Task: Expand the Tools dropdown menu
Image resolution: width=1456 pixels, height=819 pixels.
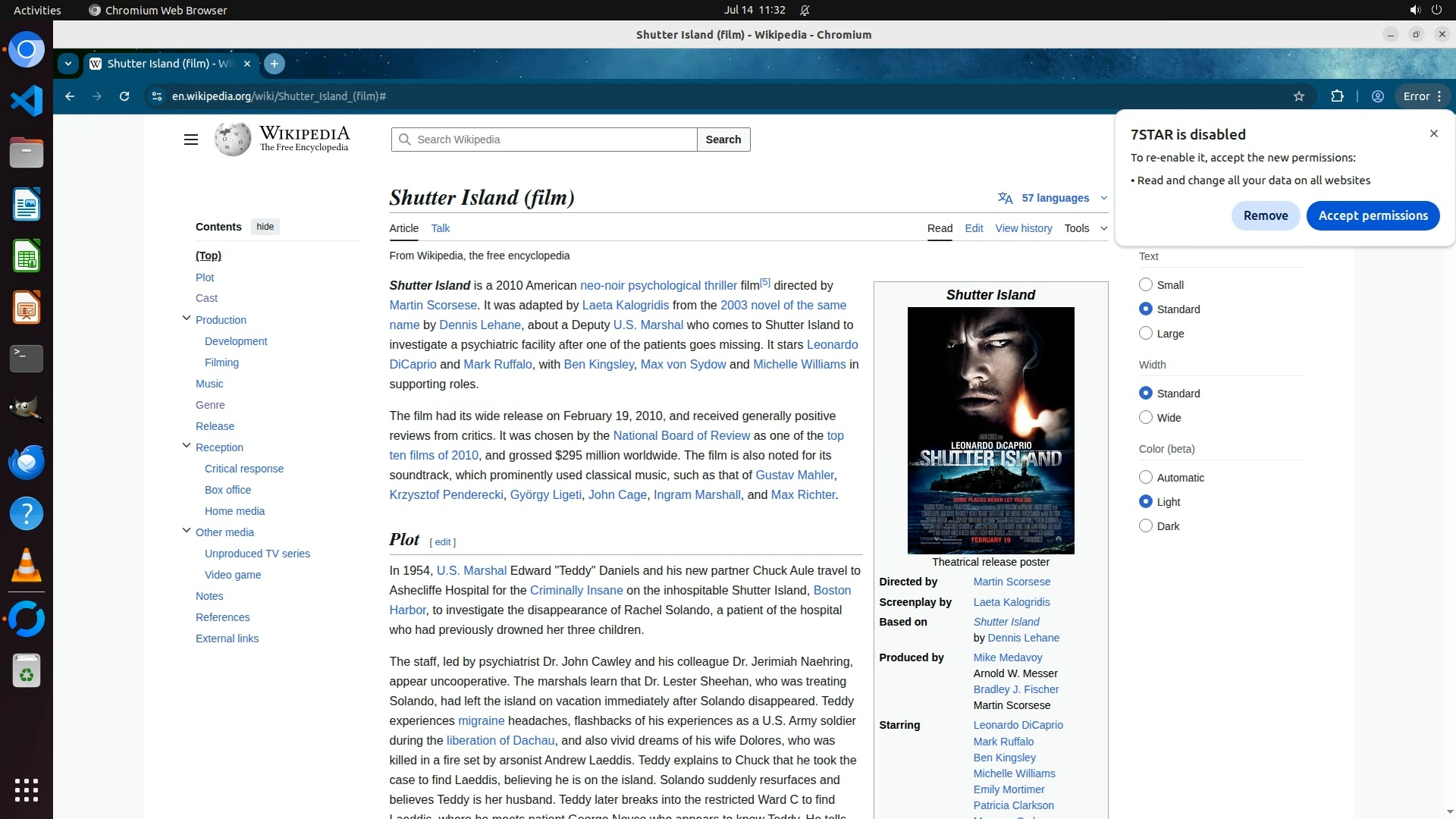Action: (1085, 228)
